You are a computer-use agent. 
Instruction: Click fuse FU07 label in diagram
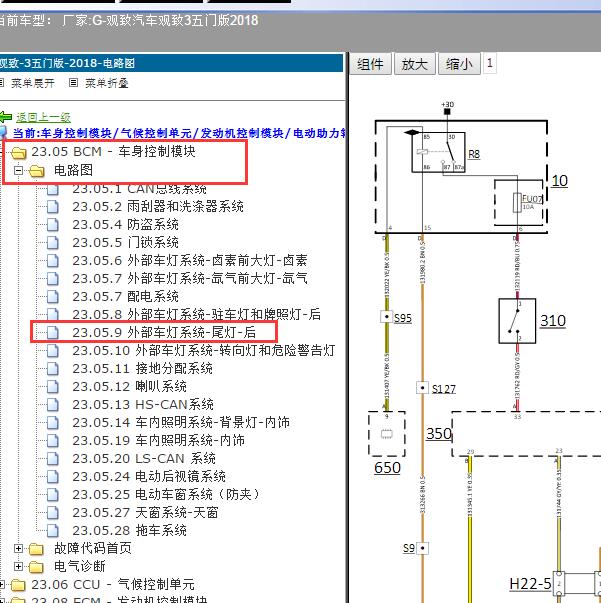pos(532,198)
